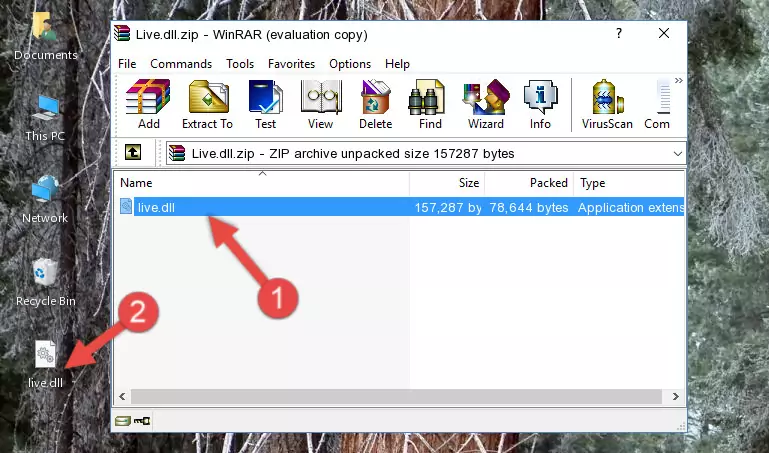Select Documents desktop icon
769x453 pixels.
45,37
